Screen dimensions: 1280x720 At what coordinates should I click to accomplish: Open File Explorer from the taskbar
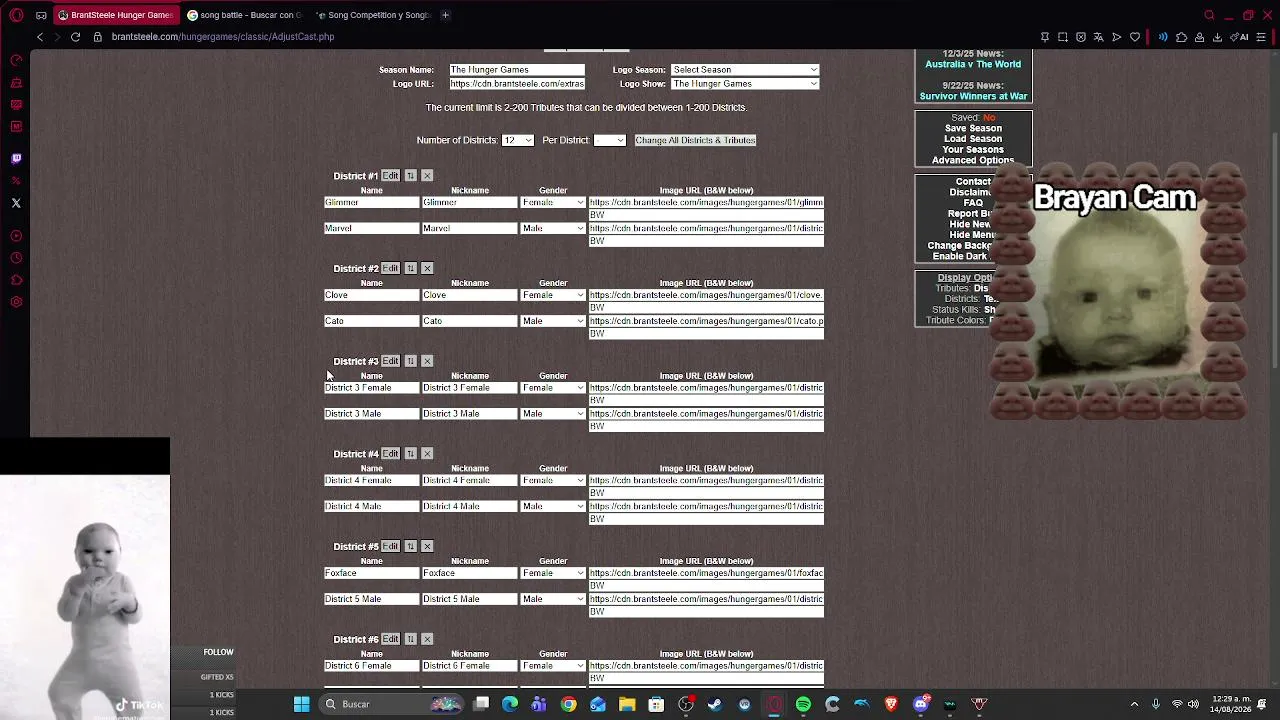click(627, 704)
